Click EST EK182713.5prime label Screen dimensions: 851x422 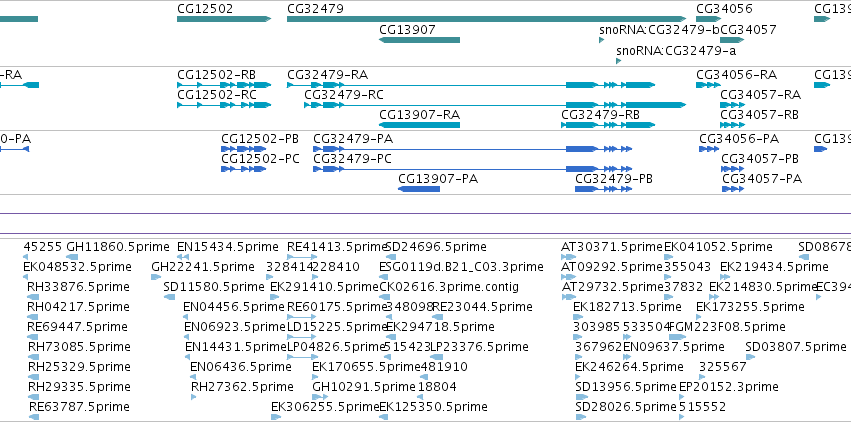627,307
